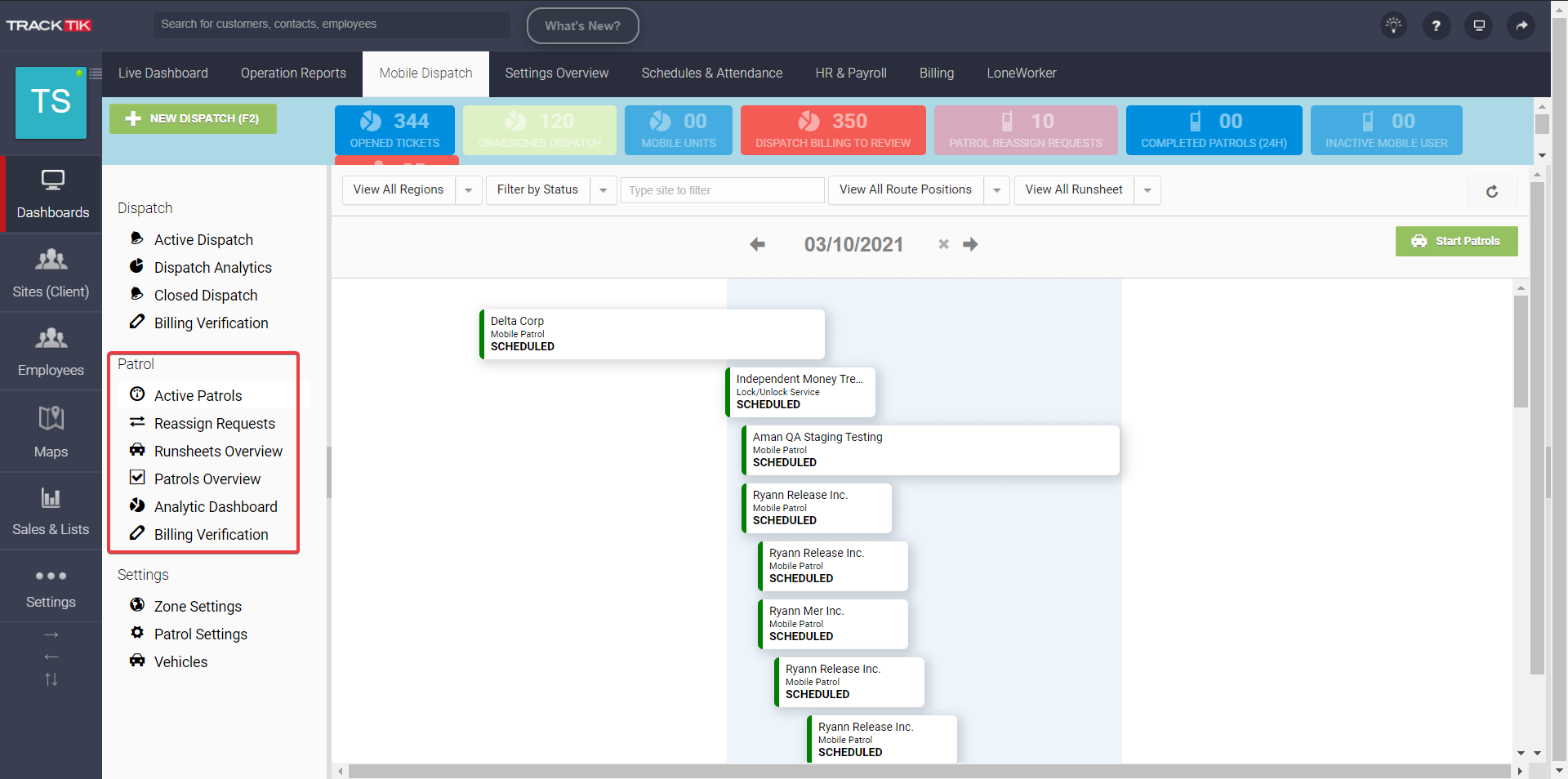Open 350 Dispatch Billing To Review tile
Image resolution: width=1568 pixels, height=779 pixels.
pyautogui.click(x=833, y=130)
